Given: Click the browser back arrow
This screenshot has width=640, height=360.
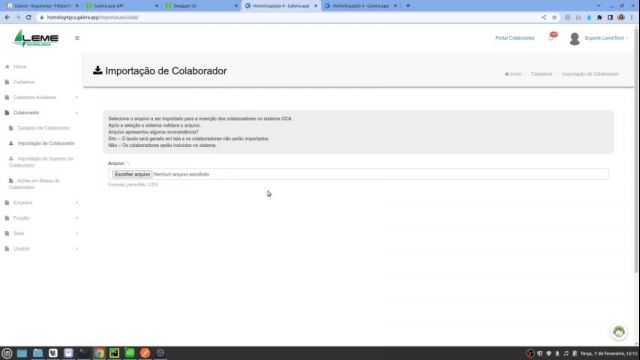Looking at the screenshot, I should [7, 18].
